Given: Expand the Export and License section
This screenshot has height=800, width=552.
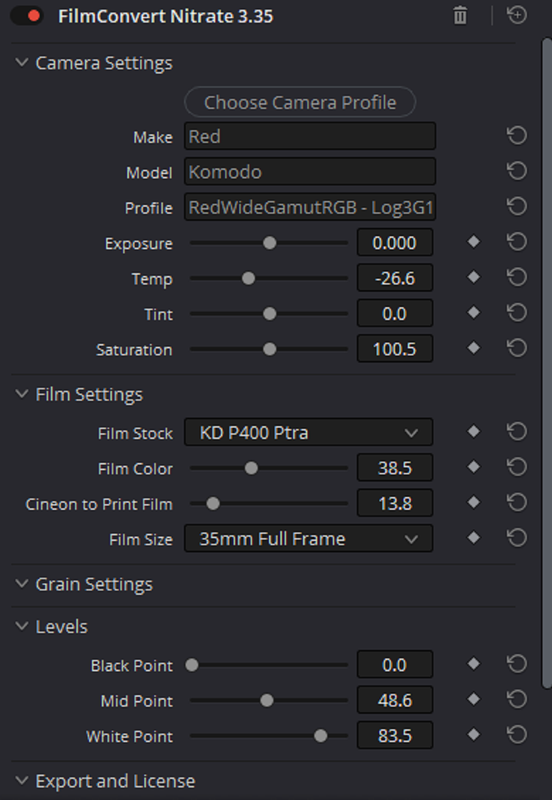Looking at the screenshot, I should tap(21, 781).
